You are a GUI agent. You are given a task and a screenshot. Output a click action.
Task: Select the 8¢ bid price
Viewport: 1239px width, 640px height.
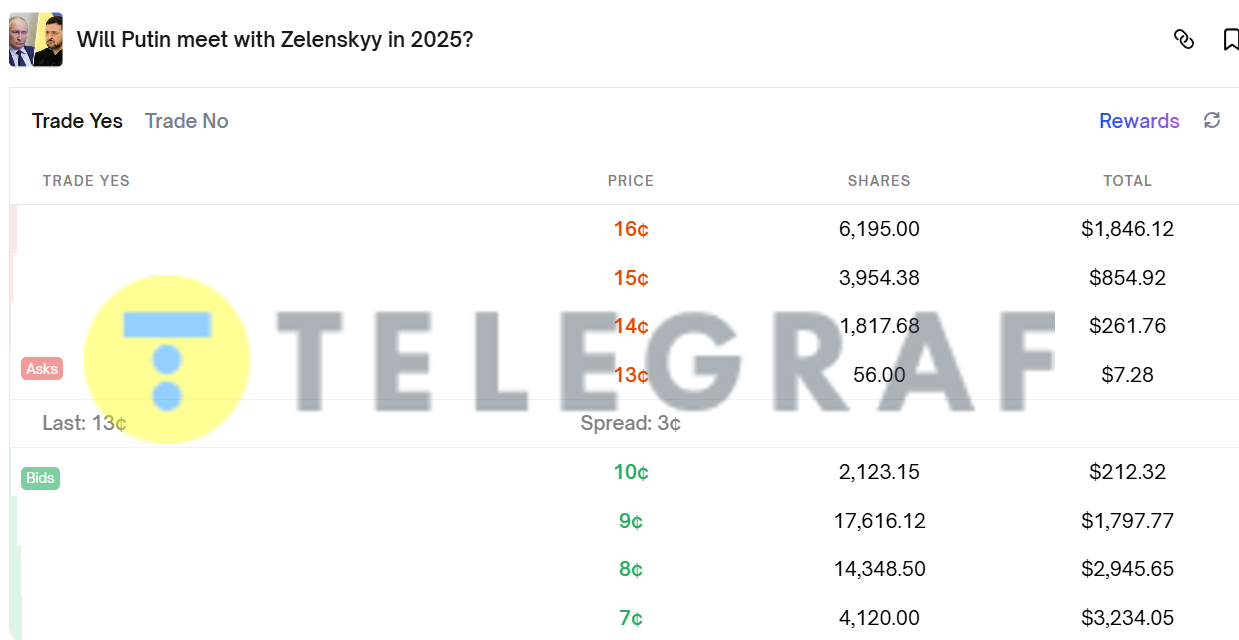631,569
